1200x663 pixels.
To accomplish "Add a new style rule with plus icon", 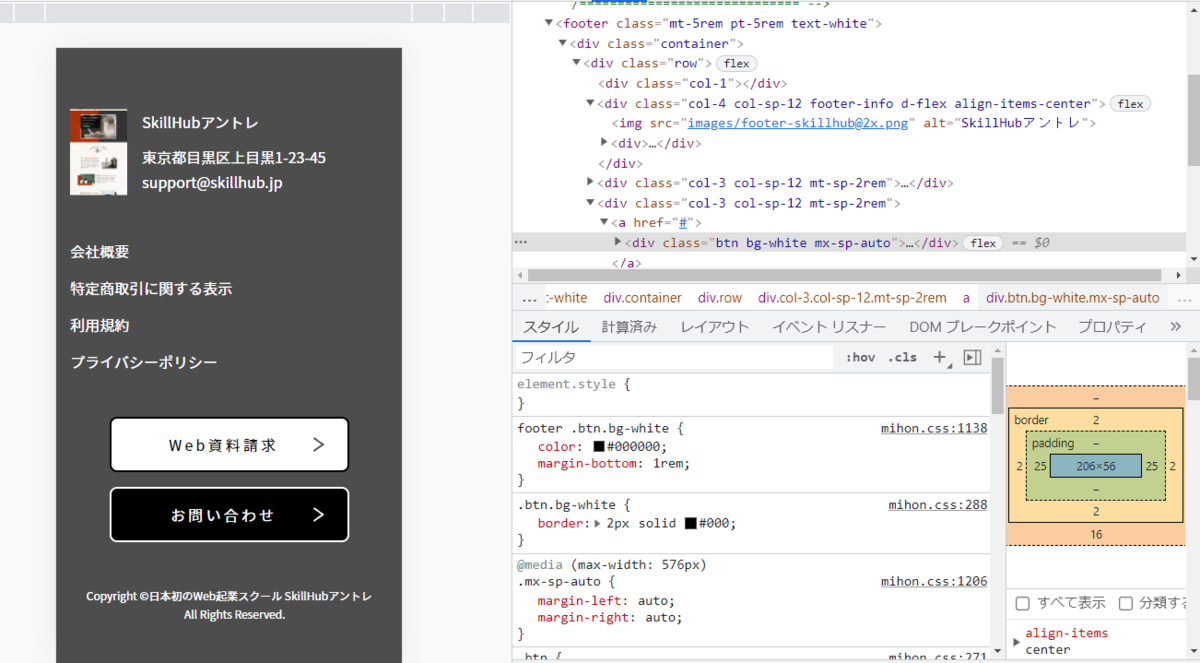I will point(939,357).
